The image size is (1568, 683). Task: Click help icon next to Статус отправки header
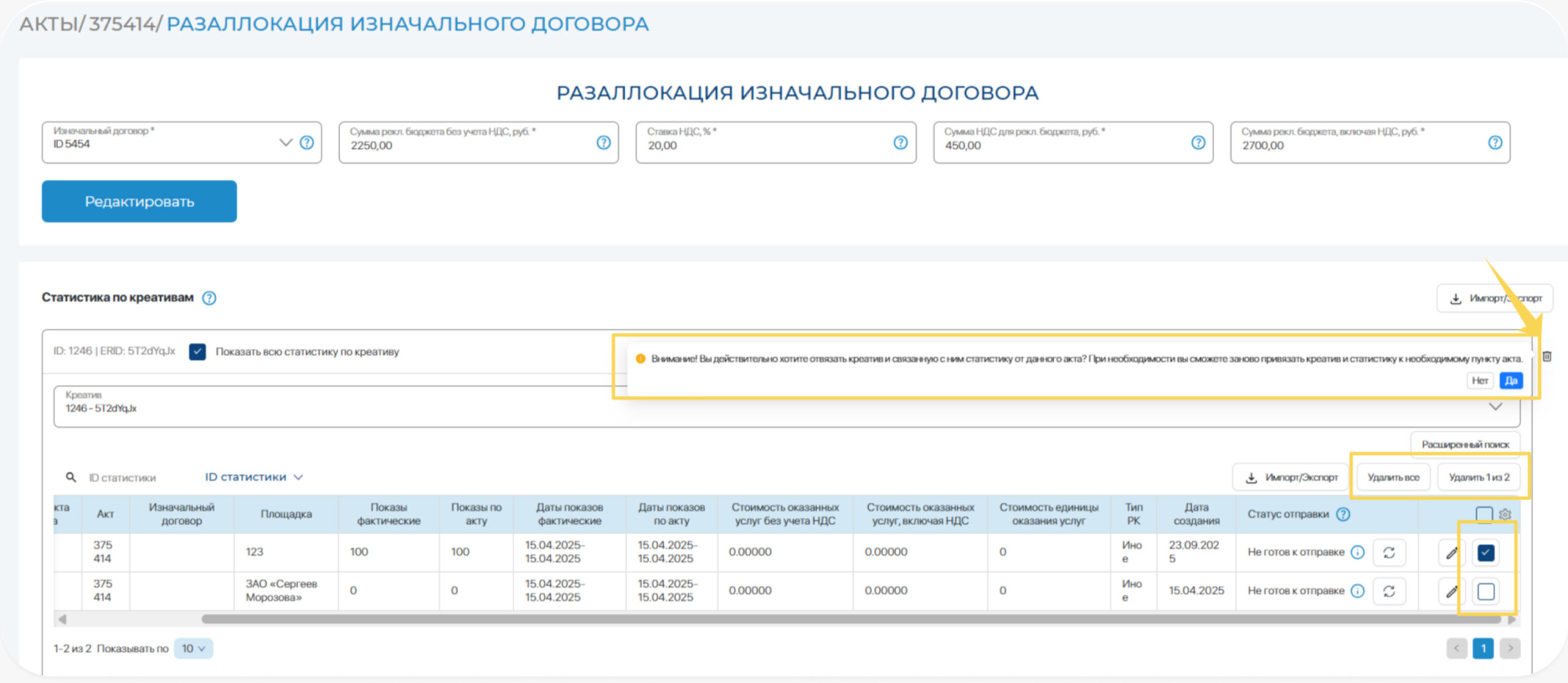[1343, 514]
